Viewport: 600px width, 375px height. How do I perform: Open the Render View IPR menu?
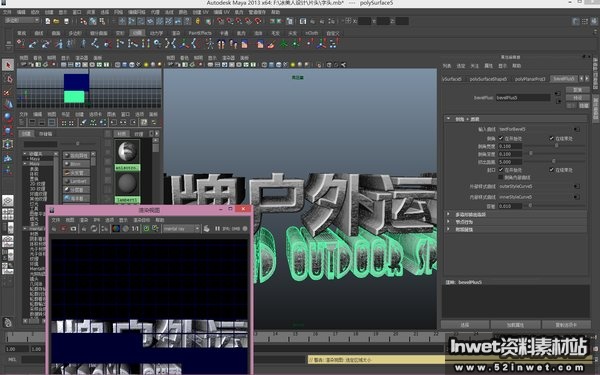pyautogui.click(x=97, y=220)
